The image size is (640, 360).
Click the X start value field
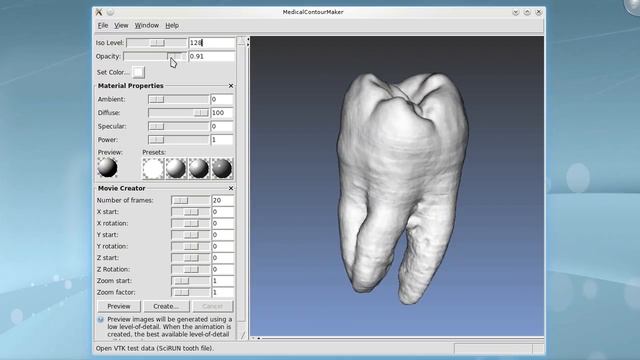tap(223, 212)
